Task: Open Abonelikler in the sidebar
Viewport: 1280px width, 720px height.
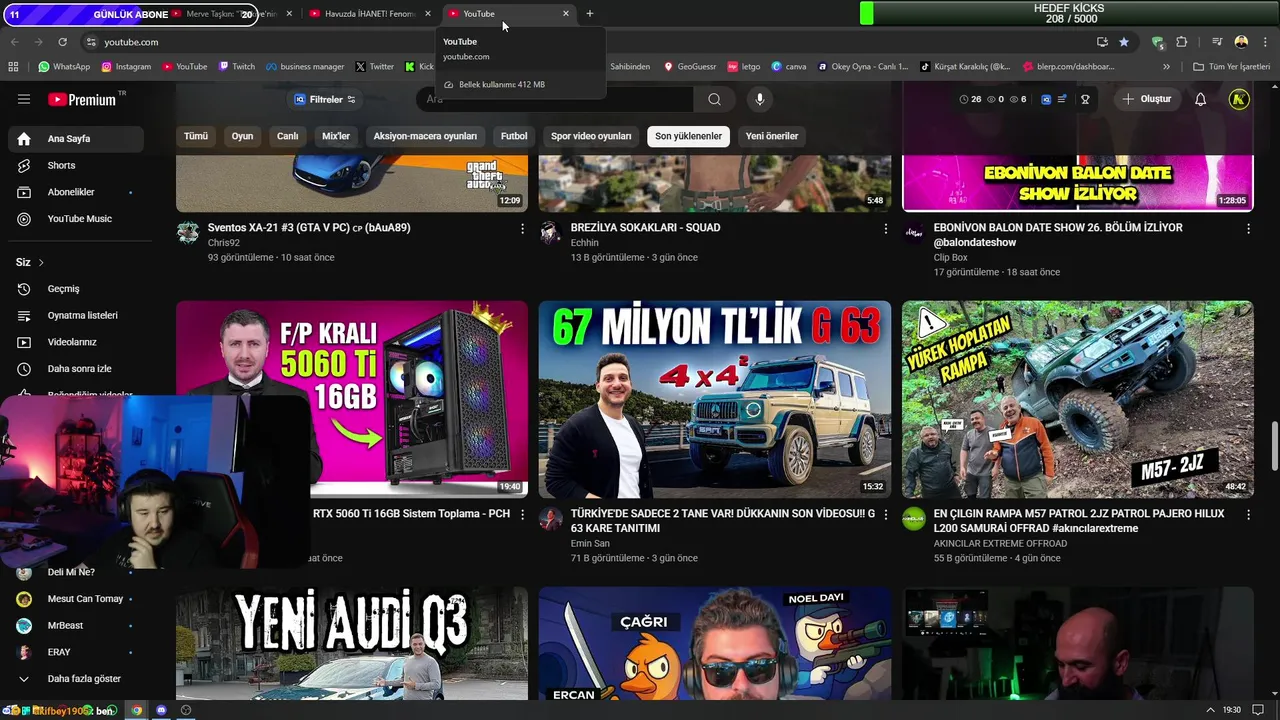Action: (76, 192)
